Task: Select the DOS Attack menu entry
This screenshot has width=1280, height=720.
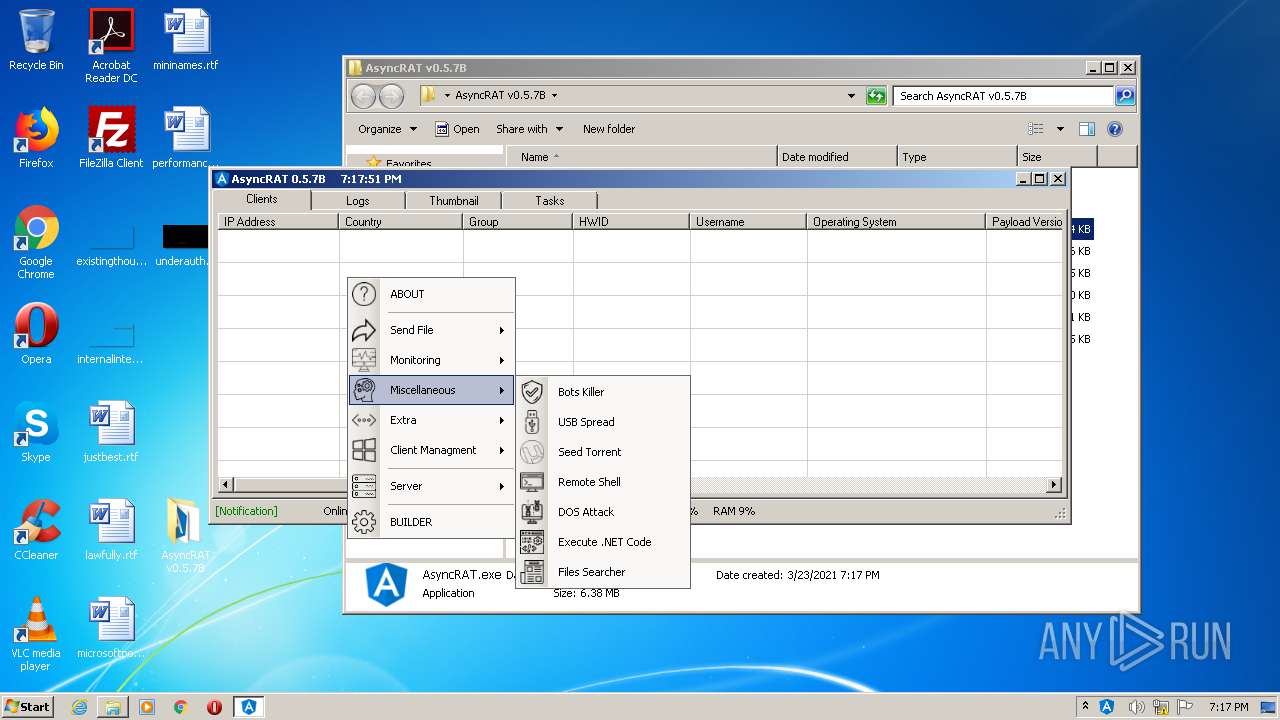Action: coord(603,512)
